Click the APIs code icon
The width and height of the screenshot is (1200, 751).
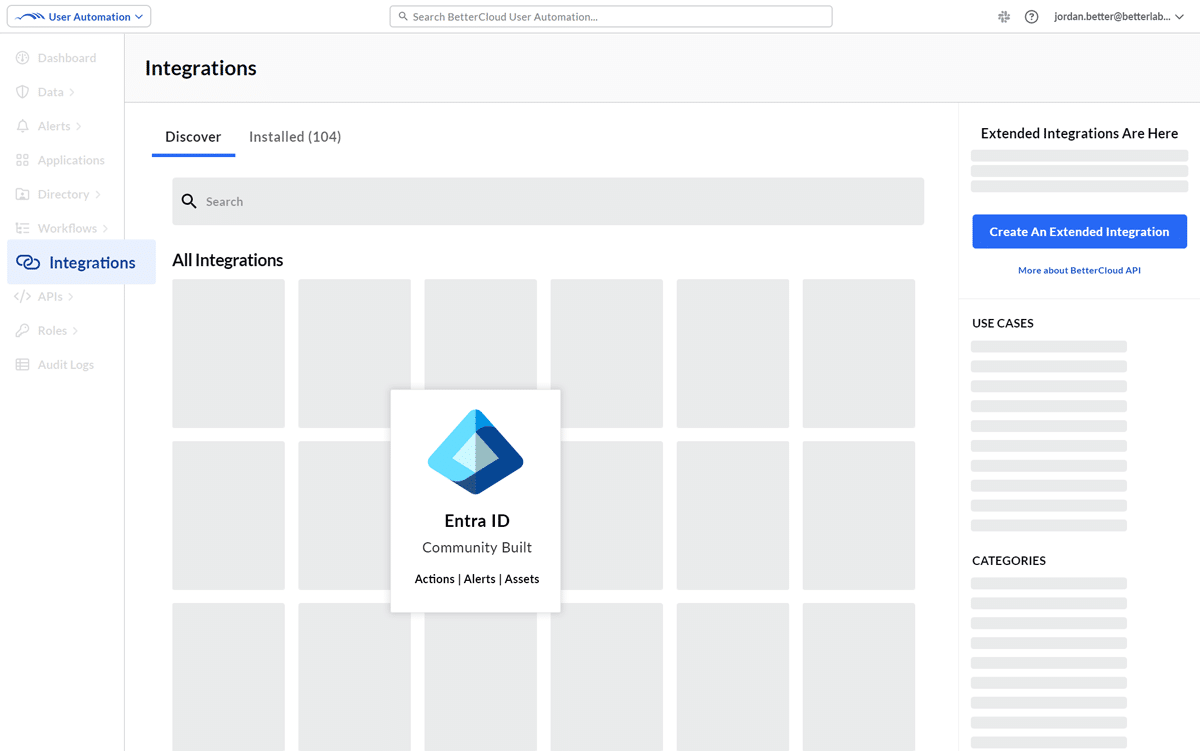pos(22,297)
